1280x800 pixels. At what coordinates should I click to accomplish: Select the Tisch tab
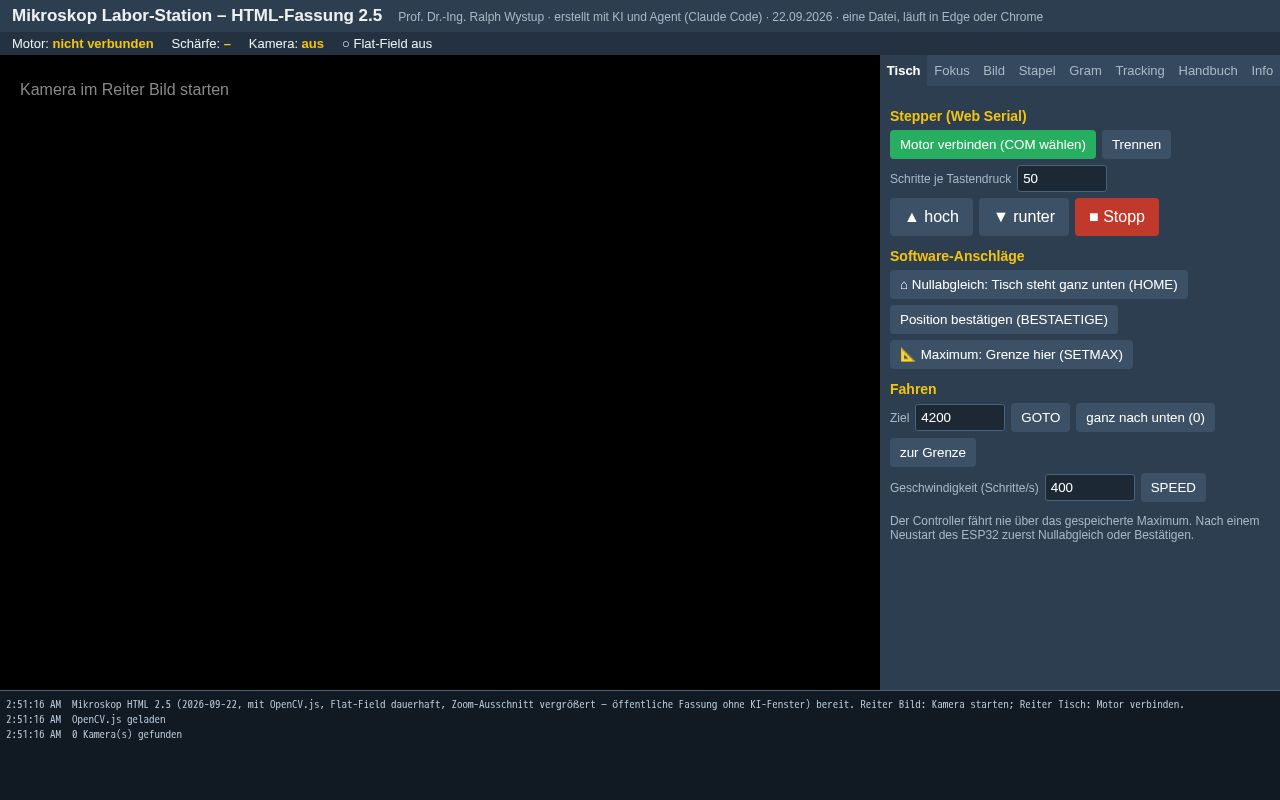point(903,70)
